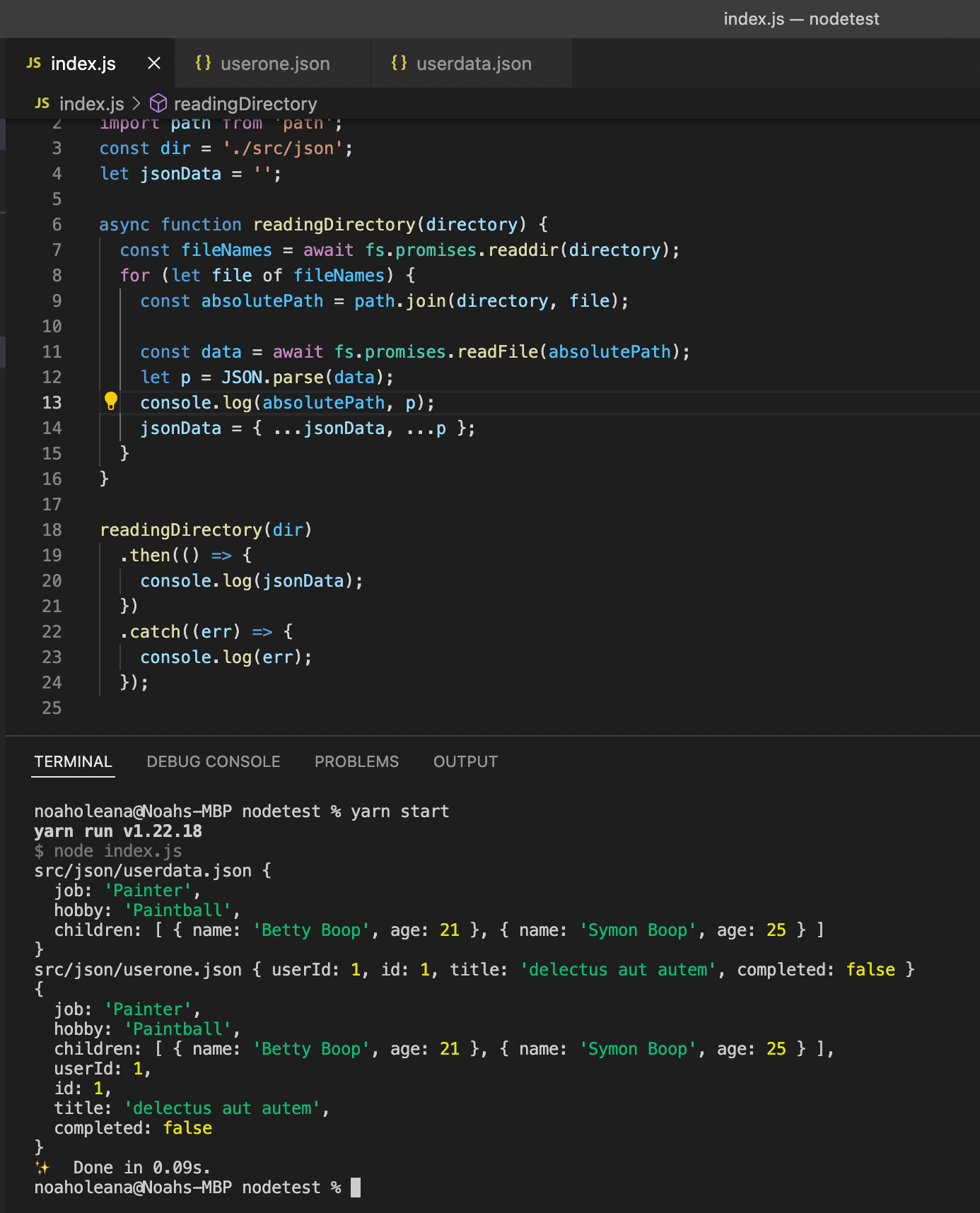This screenshot has height=1213, width=980.
Task: Click 'yarn start' command in terminal
Action: point(400,811)
